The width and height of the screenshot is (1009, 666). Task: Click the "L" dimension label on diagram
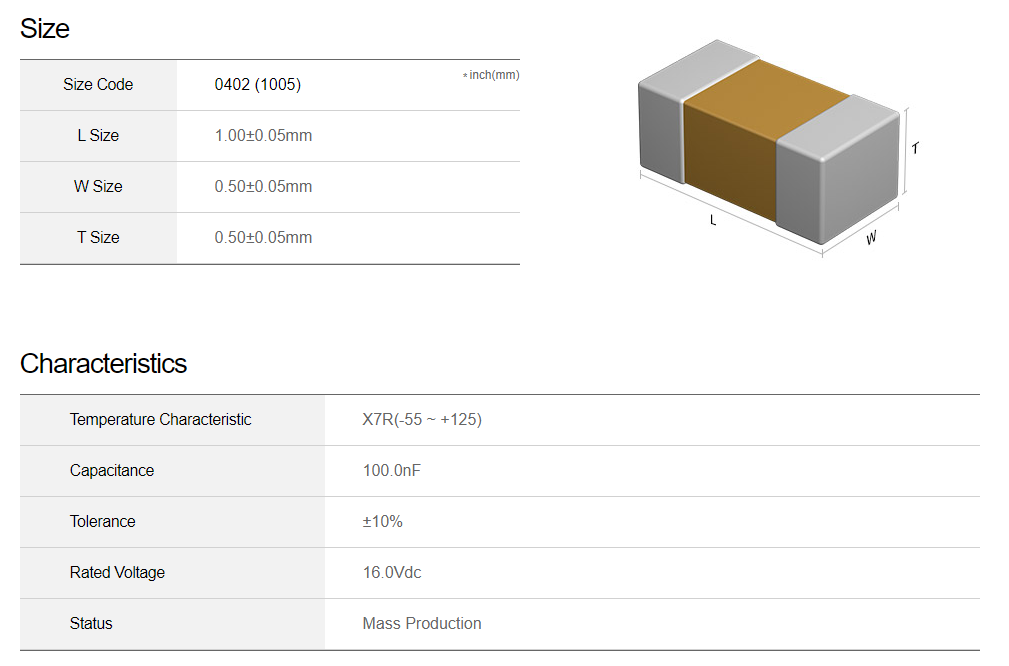pyautogui.click(x=713, y=220)
